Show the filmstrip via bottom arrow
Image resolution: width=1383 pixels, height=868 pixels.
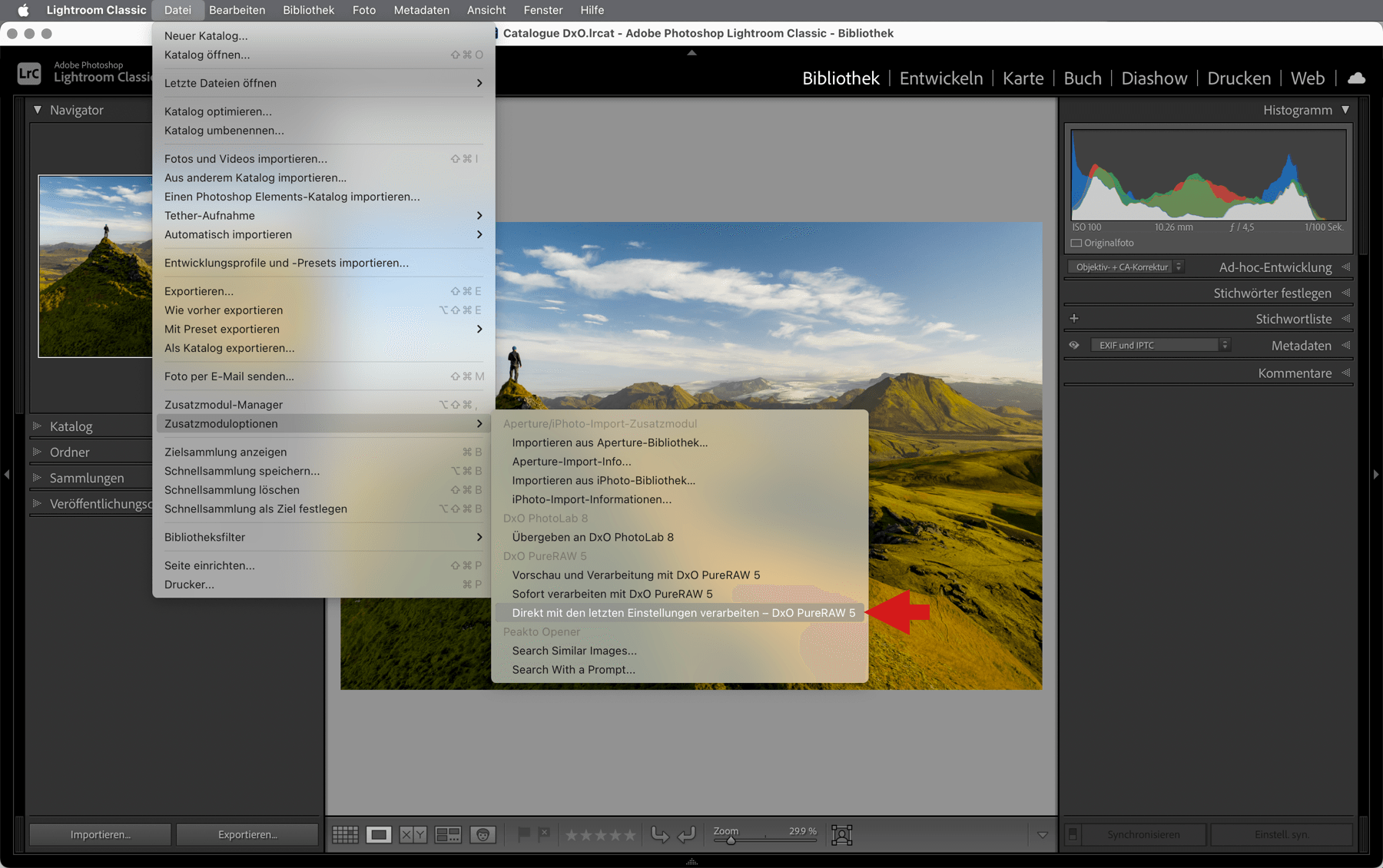point(691,861)
